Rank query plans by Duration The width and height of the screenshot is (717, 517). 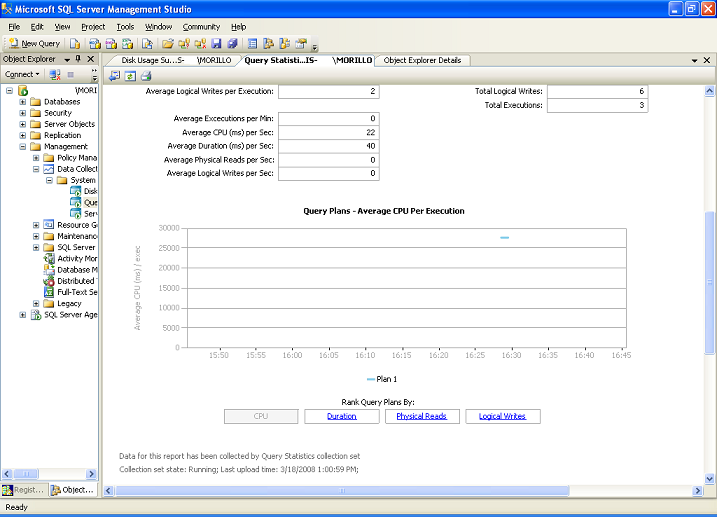[342, 416]
